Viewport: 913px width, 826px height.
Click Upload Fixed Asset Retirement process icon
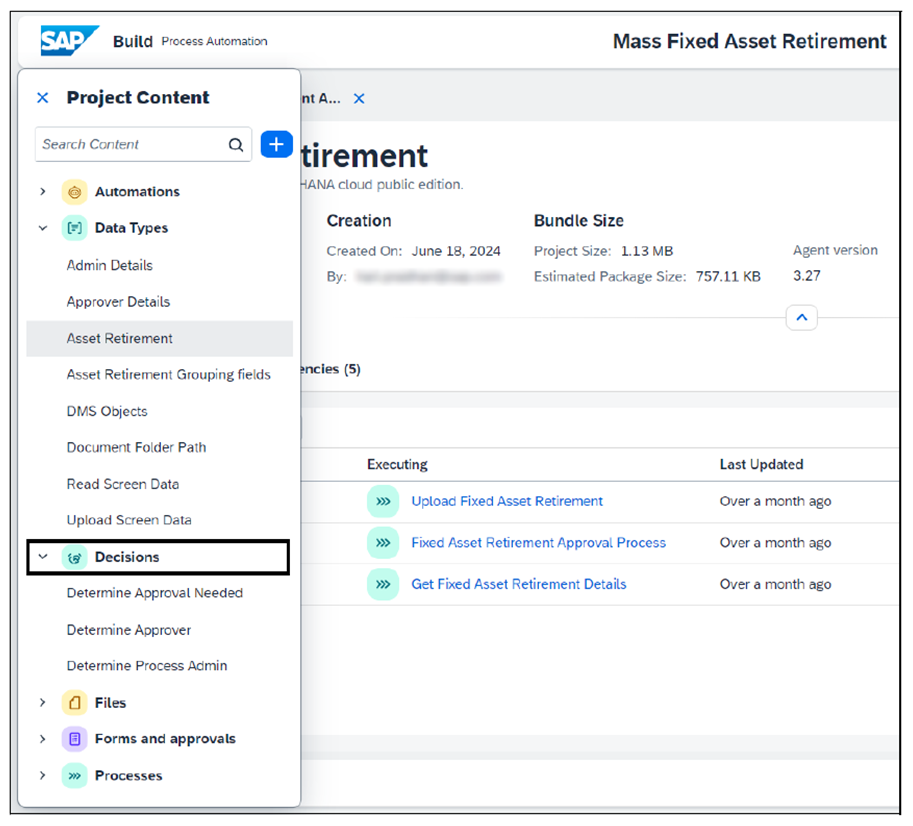[x=383, y=501]
